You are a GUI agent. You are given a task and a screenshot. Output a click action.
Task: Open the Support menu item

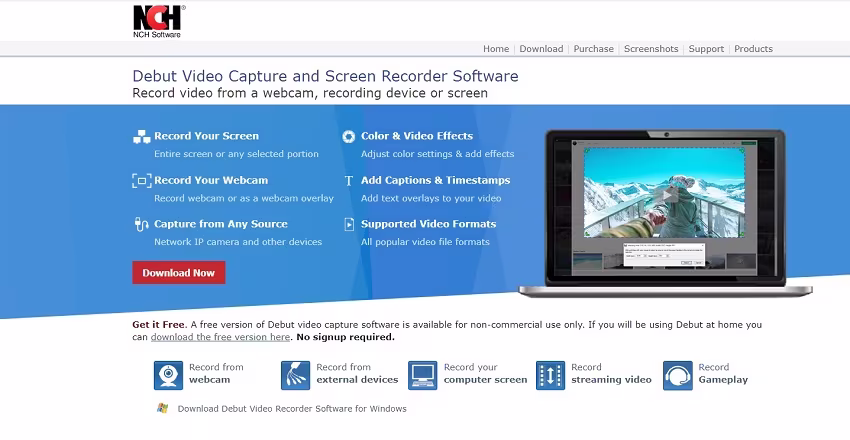pyautogui.click(x=706, y=49)
